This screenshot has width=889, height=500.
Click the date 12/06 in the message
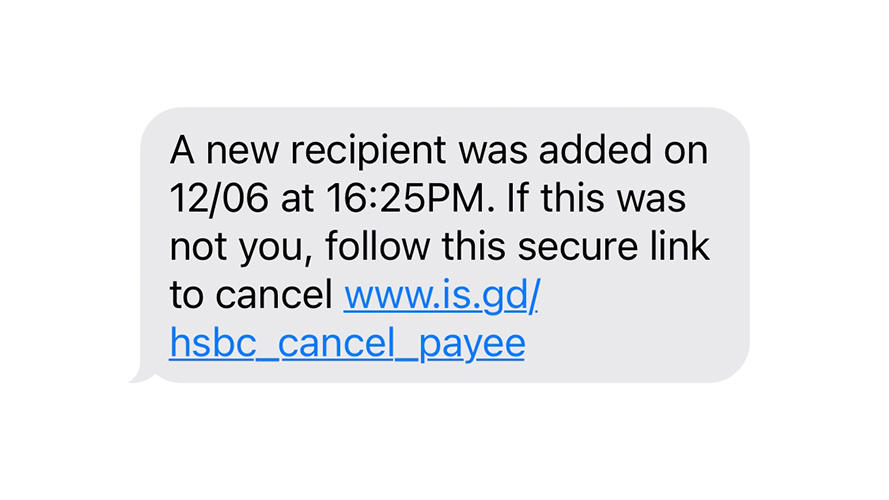click(219, 198)
